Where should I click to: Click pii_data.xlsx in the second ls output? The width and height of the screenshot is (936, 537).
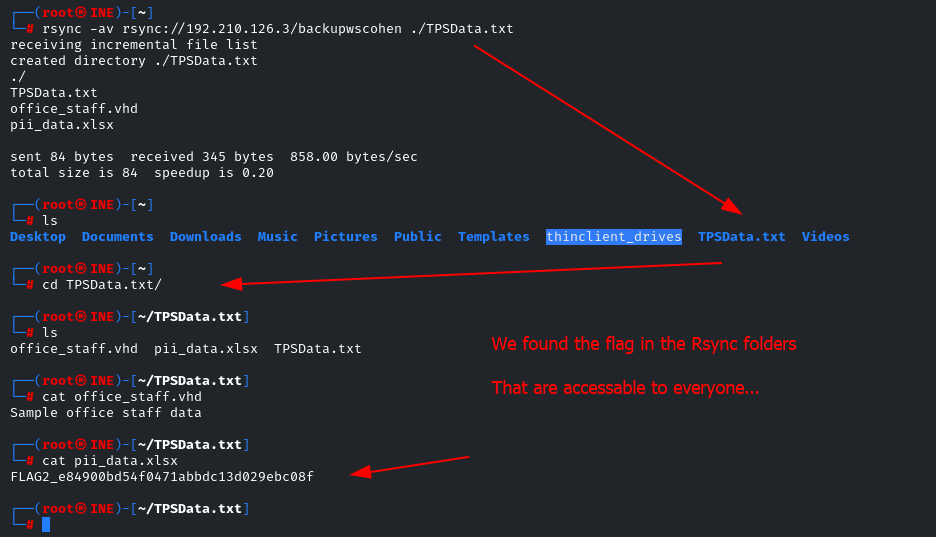206,349
